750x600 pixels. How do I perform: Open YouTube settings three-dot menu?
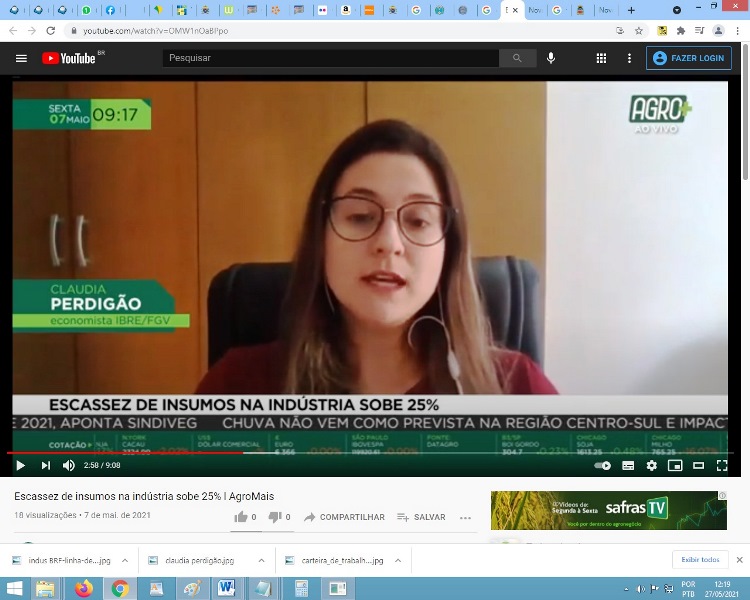[629, 58]
